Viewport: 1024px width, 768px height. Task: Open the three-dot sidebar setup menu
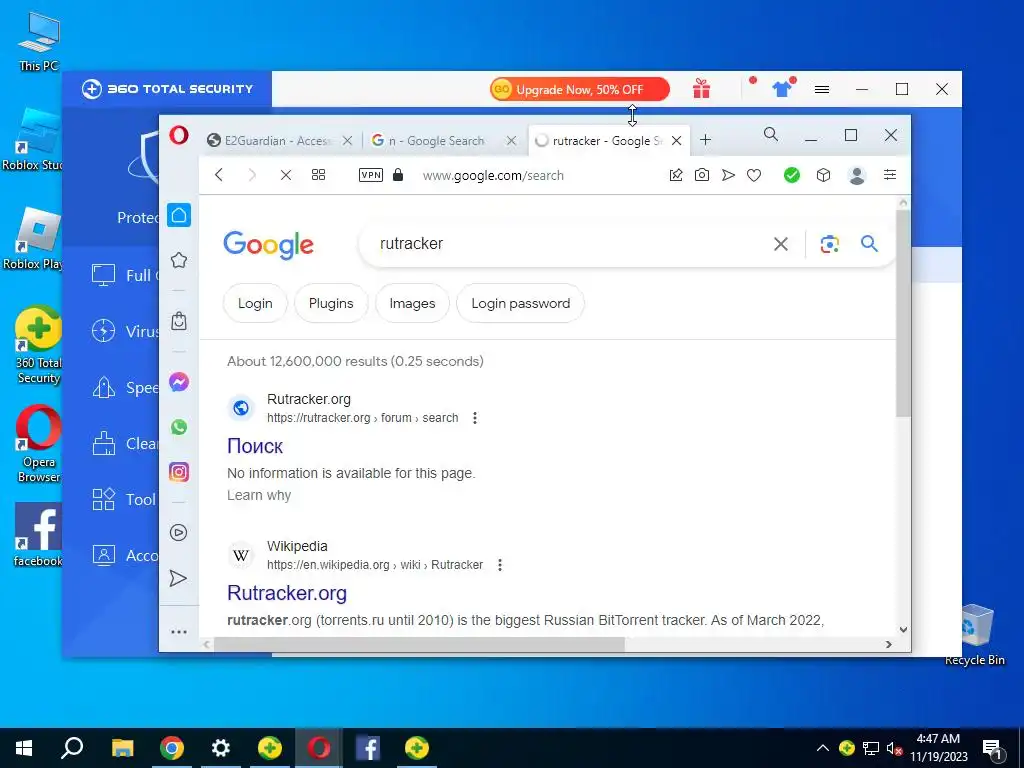[179, 632]
